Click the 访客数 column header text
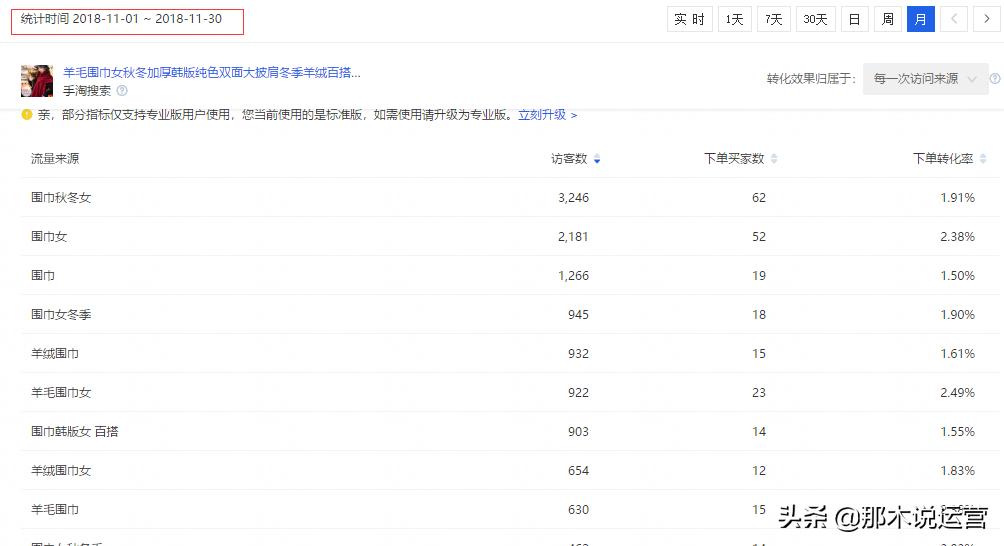1004x546 pixels. pyautogui.click(x=569, y=159)
